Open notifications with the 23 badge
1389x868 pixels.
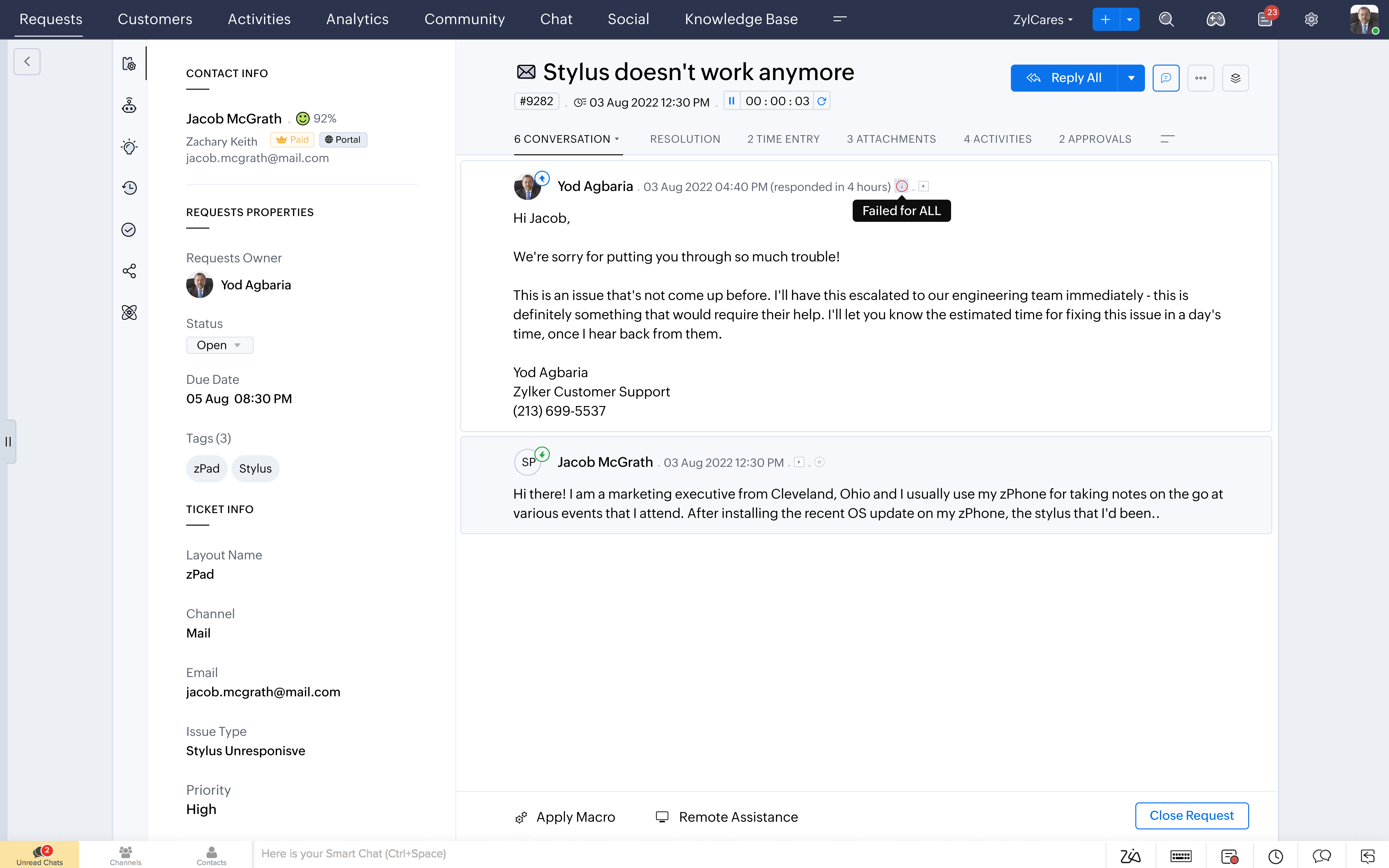[1265, 20]
